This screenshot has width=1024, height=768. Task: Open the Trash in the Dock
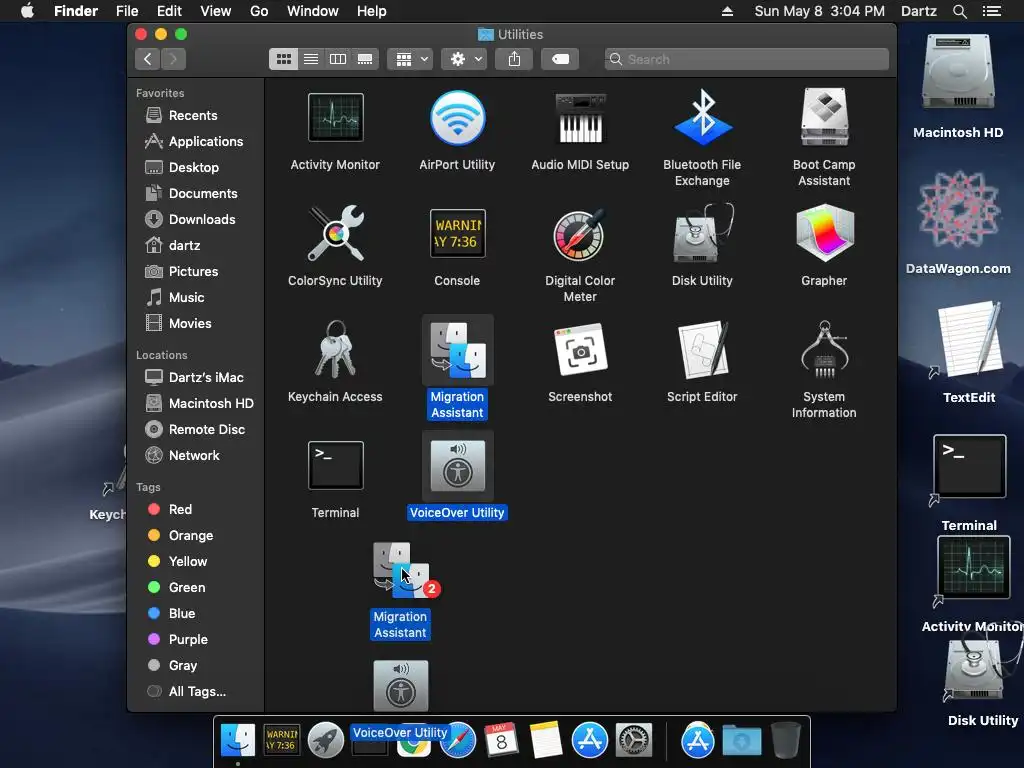point(786,740)
